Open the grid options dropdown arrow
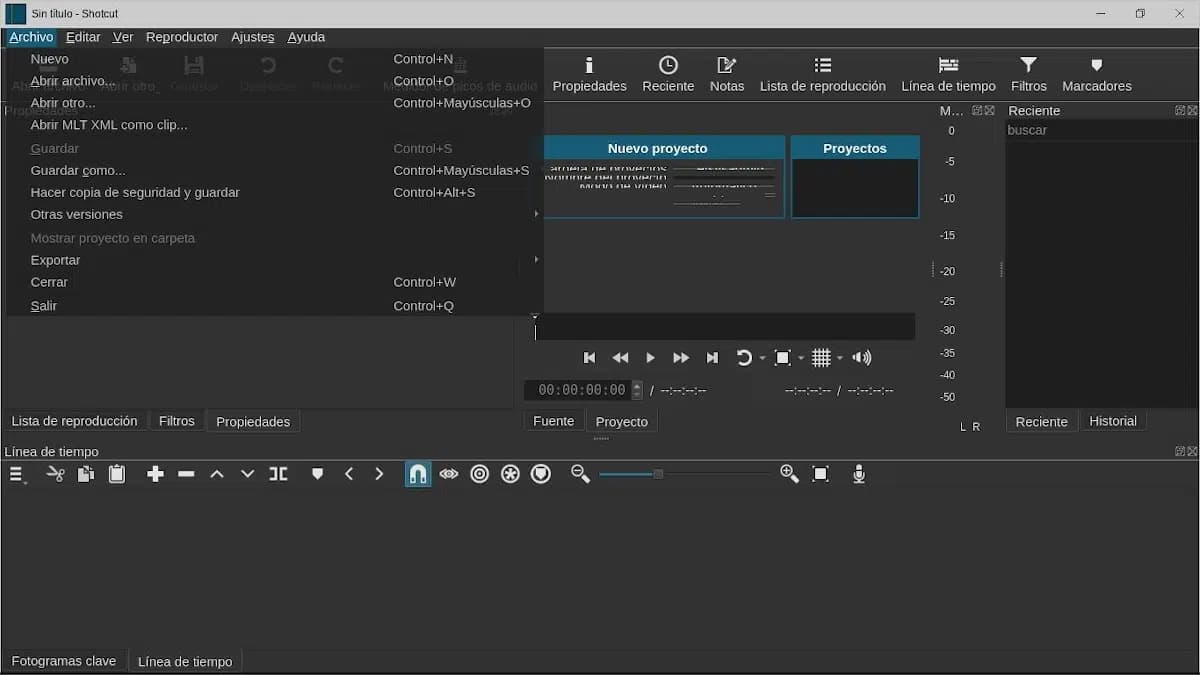 coord(840,358)
